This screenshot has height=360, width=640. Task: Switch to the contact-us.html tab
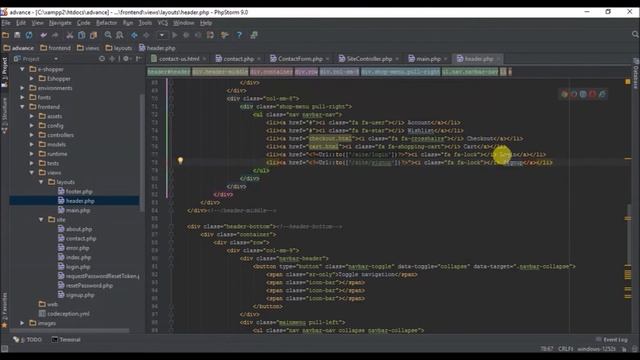pos(179,59)
